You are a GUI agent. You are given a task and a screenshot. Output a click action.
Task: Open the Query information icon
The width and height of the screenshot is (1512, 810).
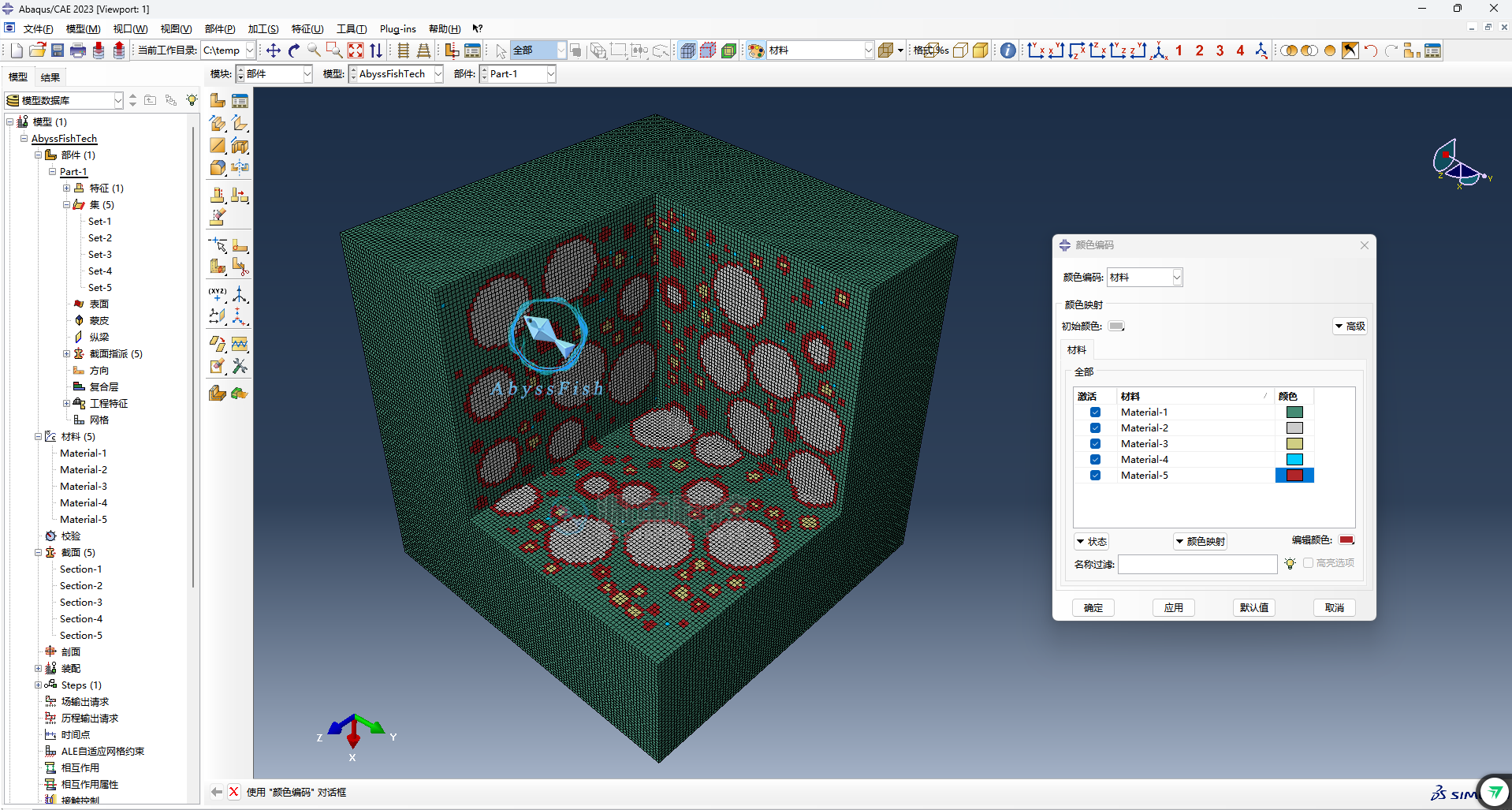pyautogui.click(x=1008, y=50)
